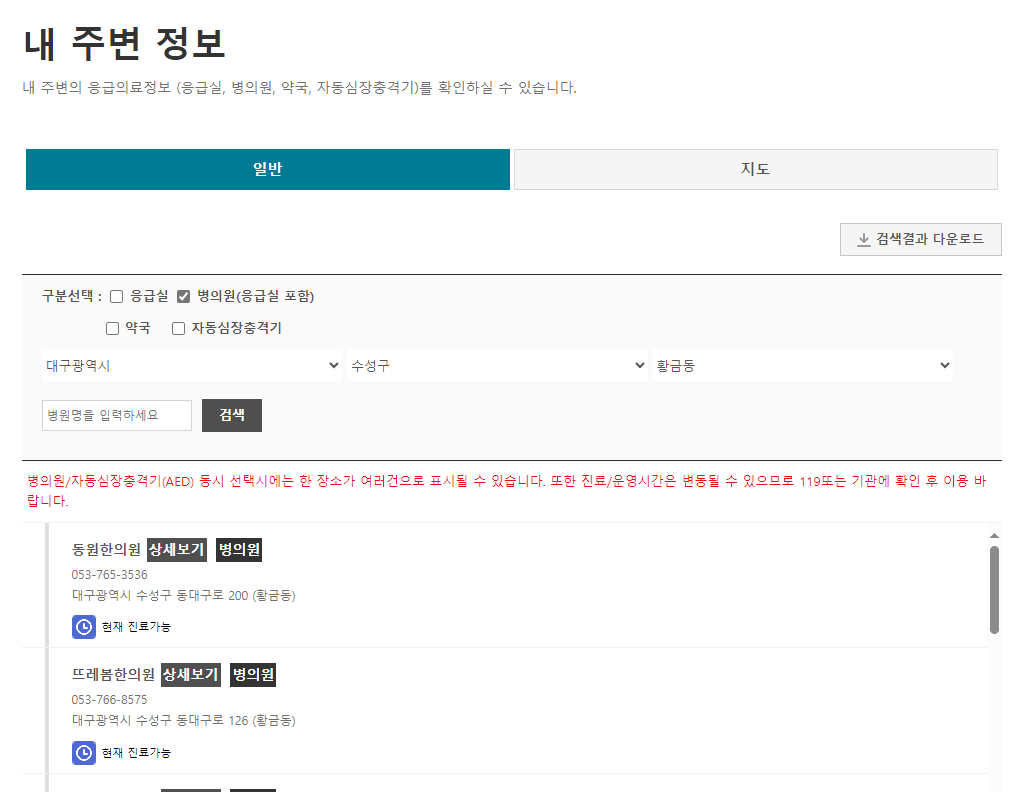The height and width of the screenshot is (792, 1028).
Task: Click the 병의원 tag beside 동원한의원
Action: [x=239, y=549]
